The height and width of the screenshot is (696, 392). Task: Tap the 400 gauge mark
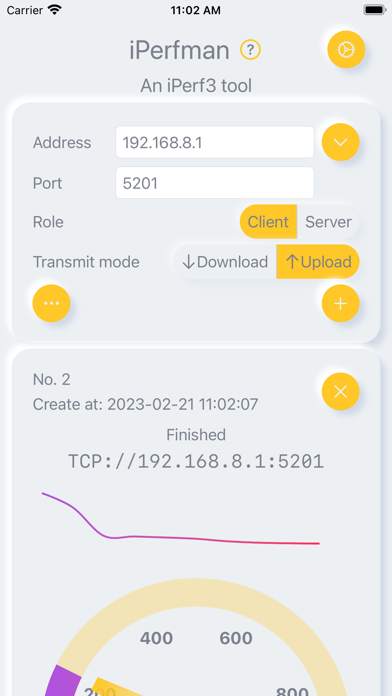tap(156, 638)
